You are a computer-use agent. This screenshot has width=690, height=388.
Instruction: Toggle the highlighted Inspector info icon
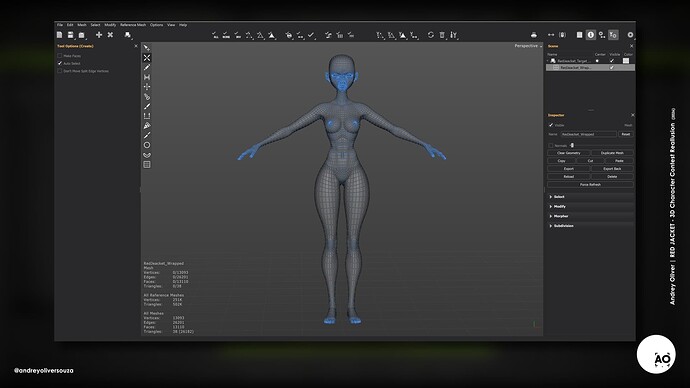[591, 35]
